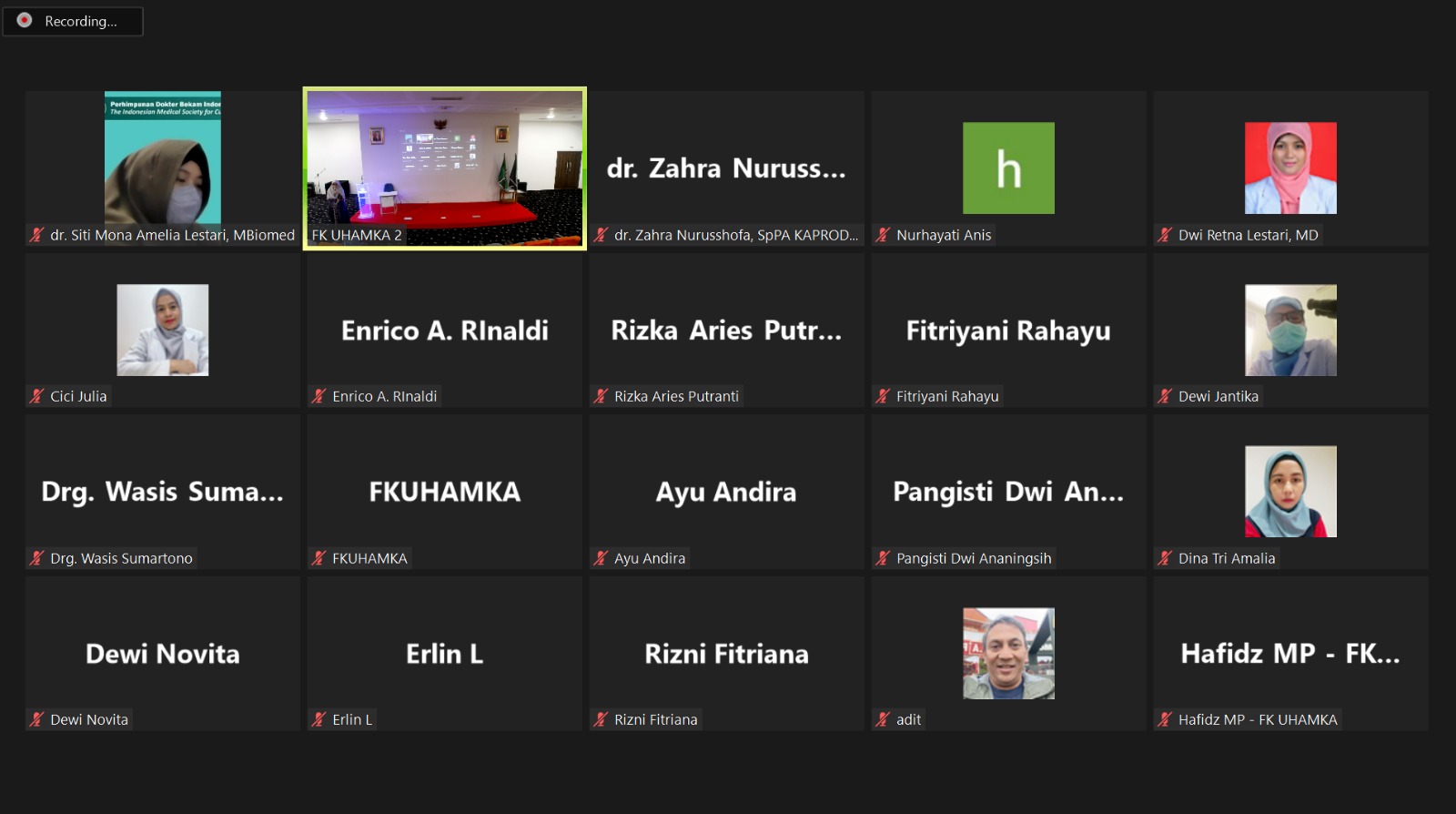1456x814 pixels.
Task: Click muted mic icon beside Dewi Jantika
Action: [x=1165, y=396]
